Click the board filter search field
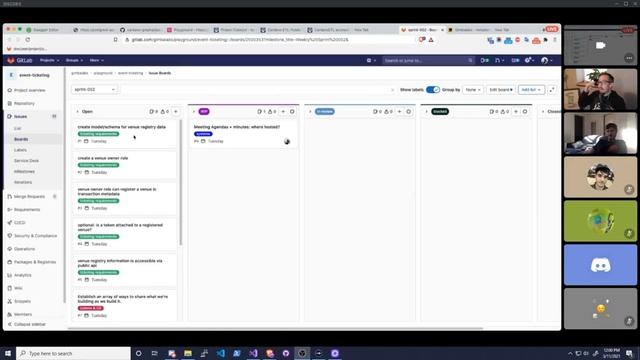Screen dimensions: 640x360 257,89
